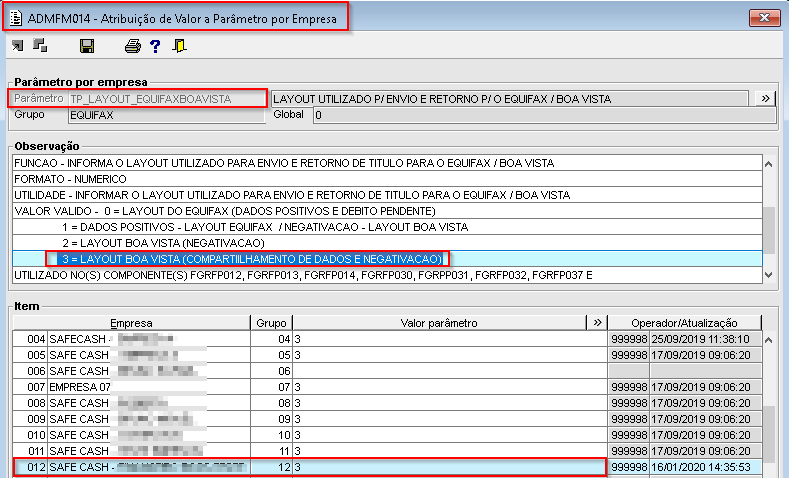
Task: Select company row 008 SAFE CASH
Action: (131, 403)
